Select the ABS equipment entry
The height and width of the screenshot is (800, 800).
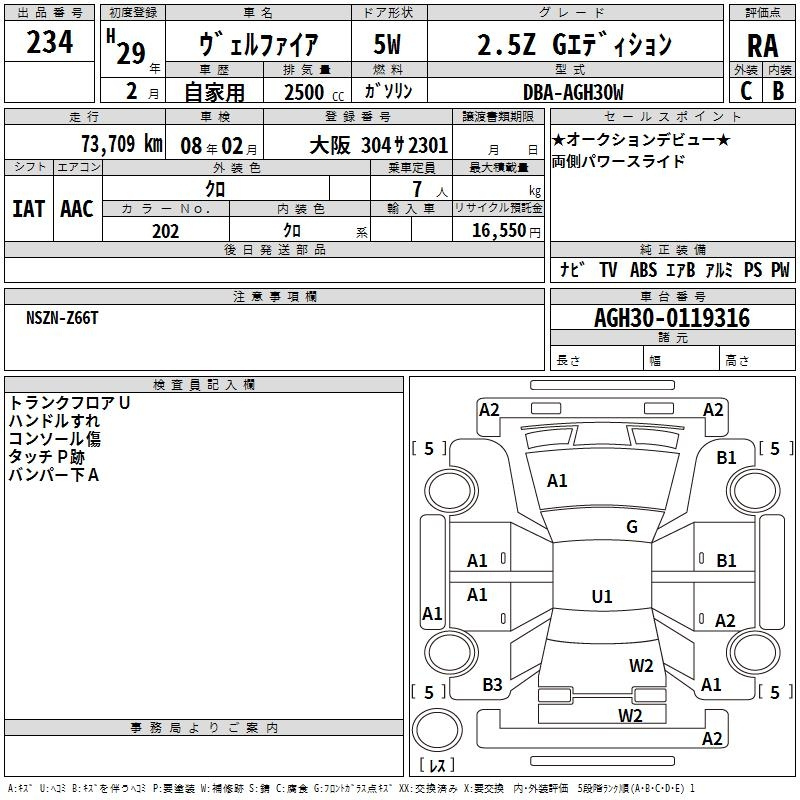coord(643,269)
